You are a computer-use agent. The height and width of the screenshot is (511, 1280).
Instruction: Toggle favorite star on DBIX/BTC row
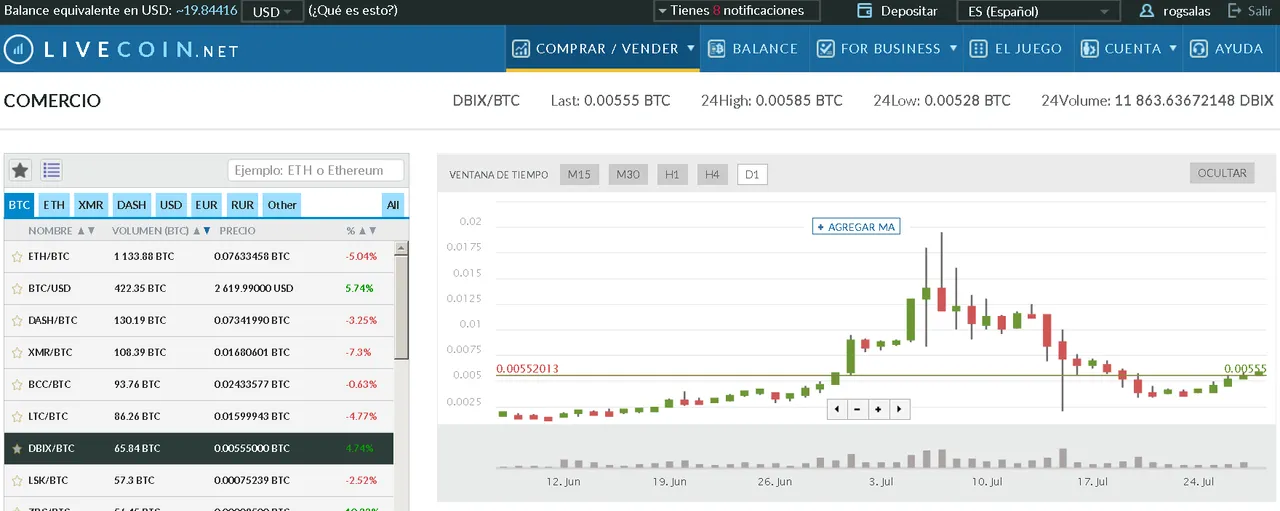coord(16,449)
